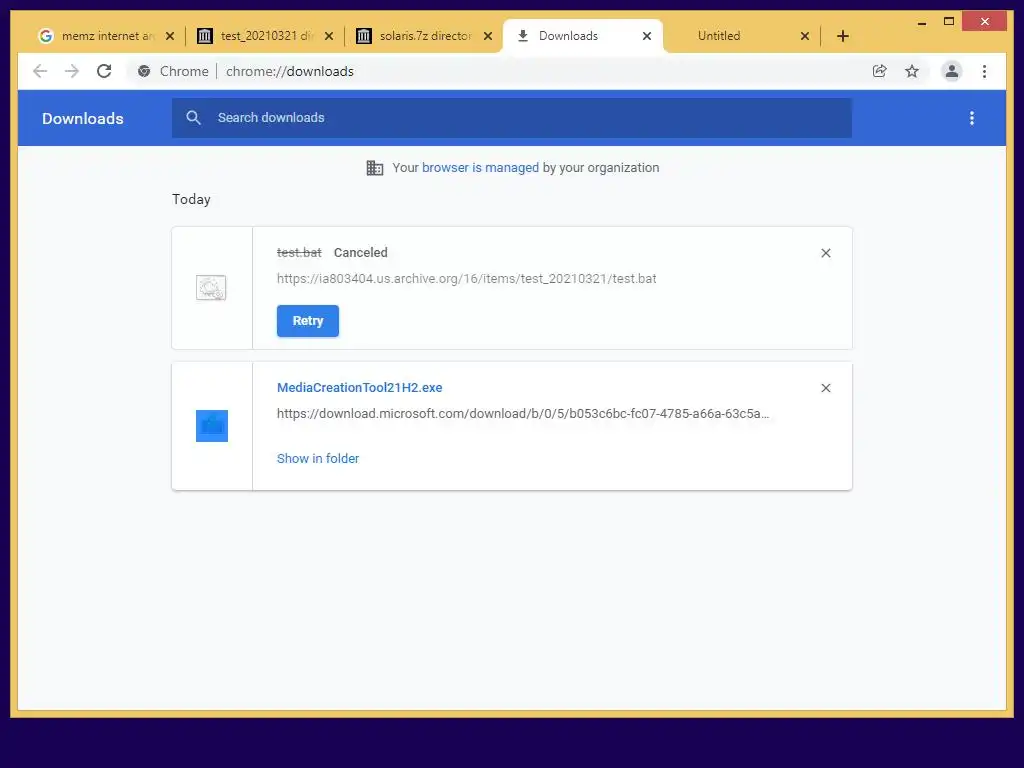Share this page via the share icon

point(880,71)
